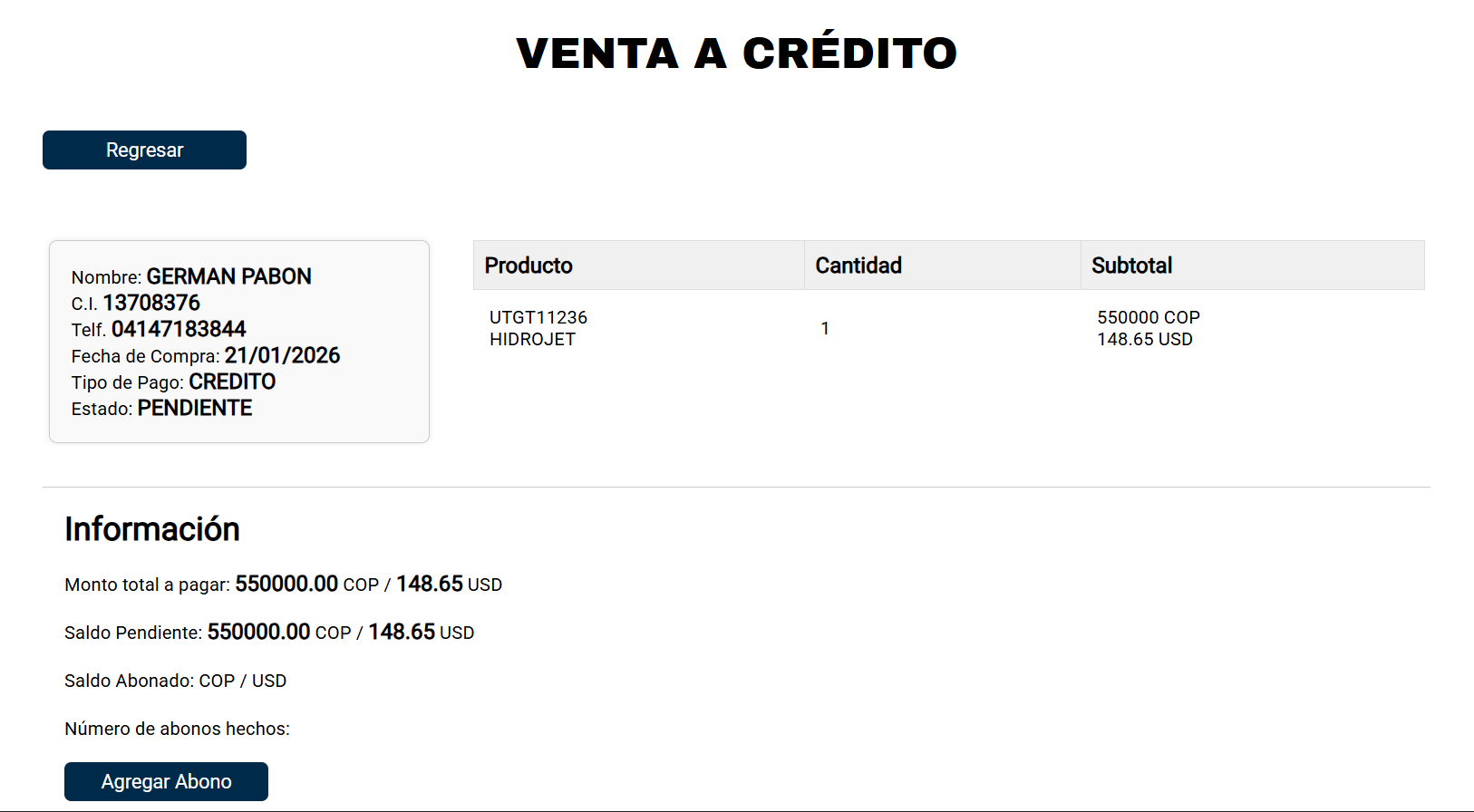
Task: Click the Producto column header
Action: click(529, 266)
